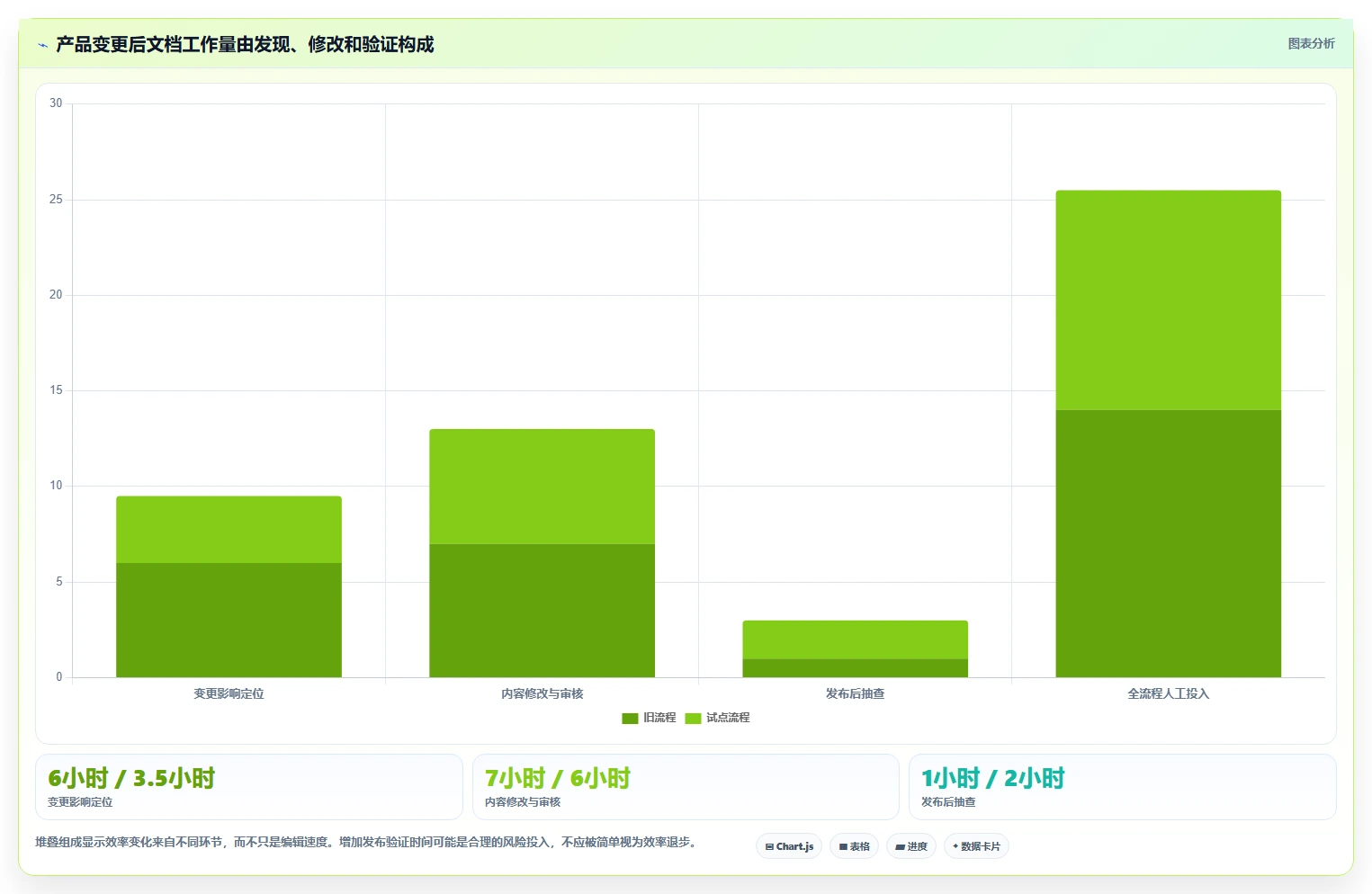The height and width of the screenshot is (894, 1372).
Task: Click the 旧流程 legend label
Action: (x=659, y=718)
